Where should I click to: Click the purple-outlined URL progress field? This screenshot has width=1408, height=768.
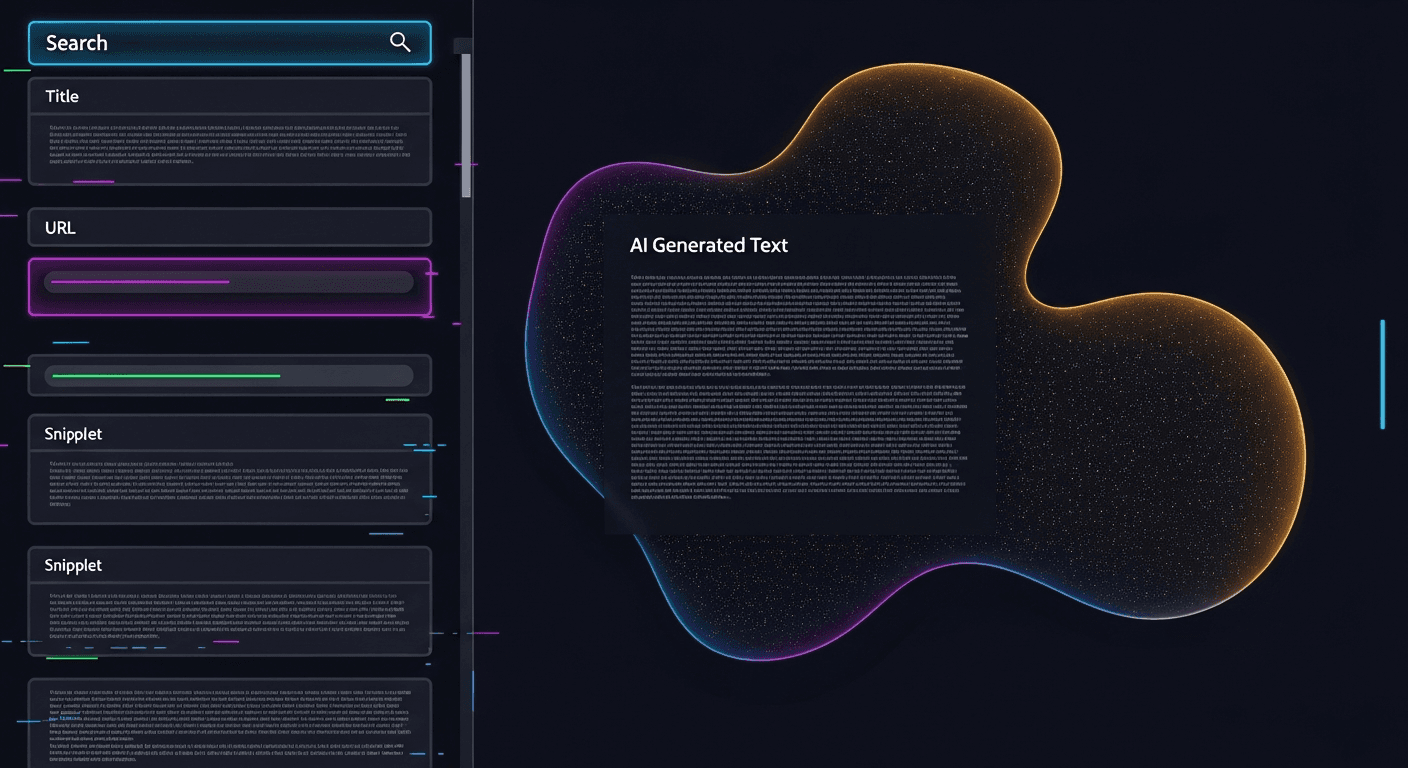pyautogui.click(x=228, y=287)
